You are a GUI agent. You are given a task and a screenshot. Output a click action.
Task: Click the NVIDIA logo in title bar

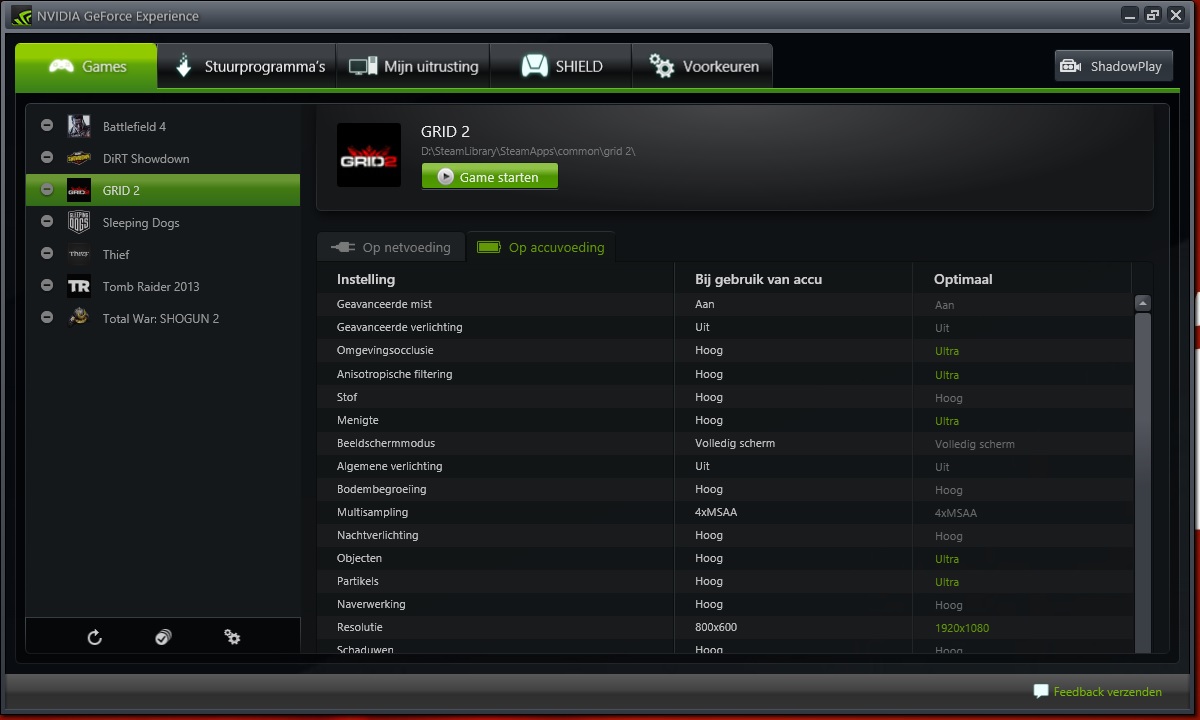tap(21, 15)
